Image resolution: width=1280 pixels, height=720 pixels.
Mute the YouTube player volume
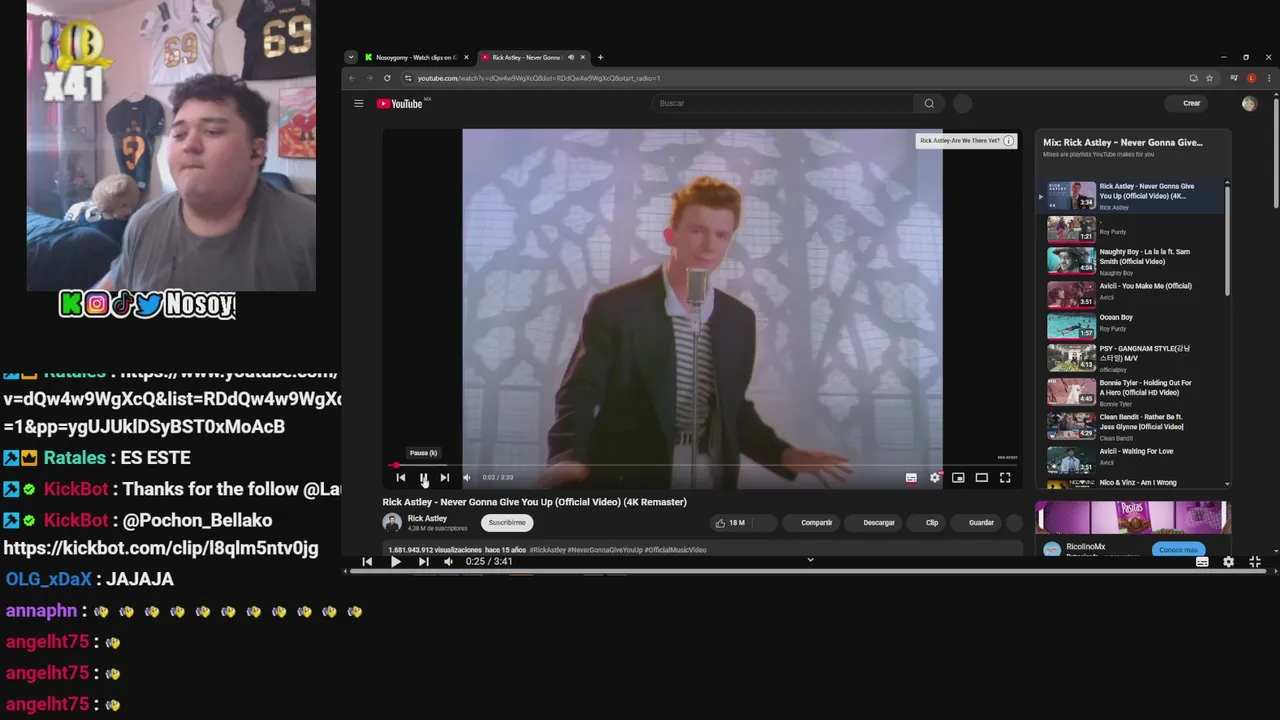(x=467, y=478)
